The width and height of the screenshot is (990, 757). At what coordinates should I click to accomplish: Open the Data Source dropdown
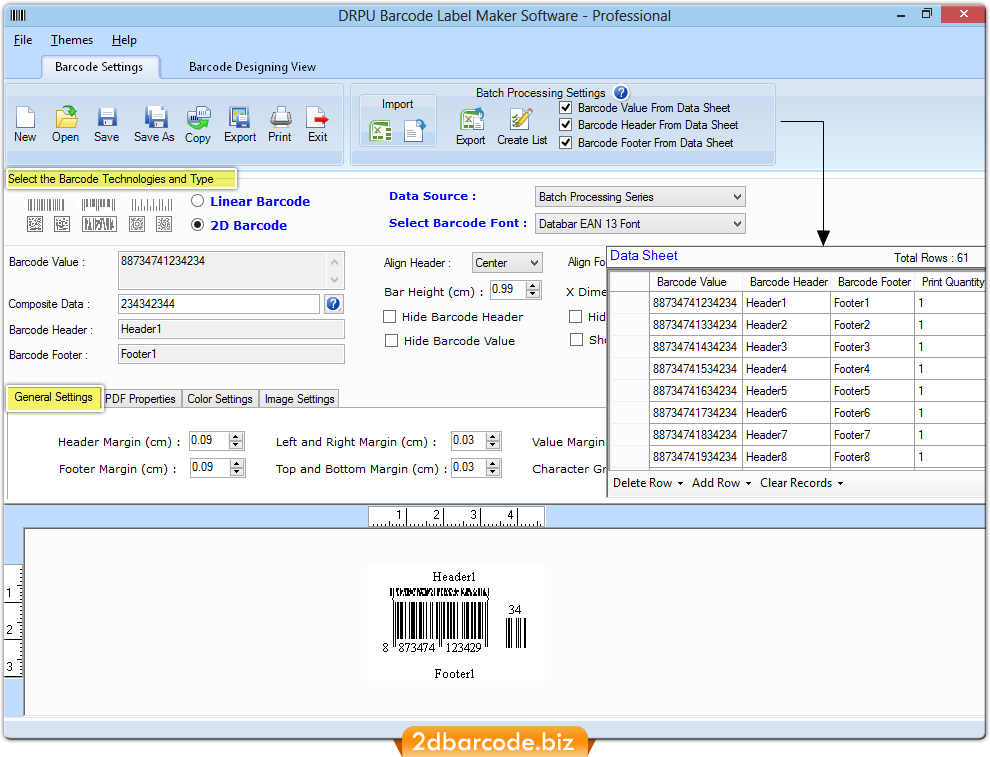tap(640, 197)
